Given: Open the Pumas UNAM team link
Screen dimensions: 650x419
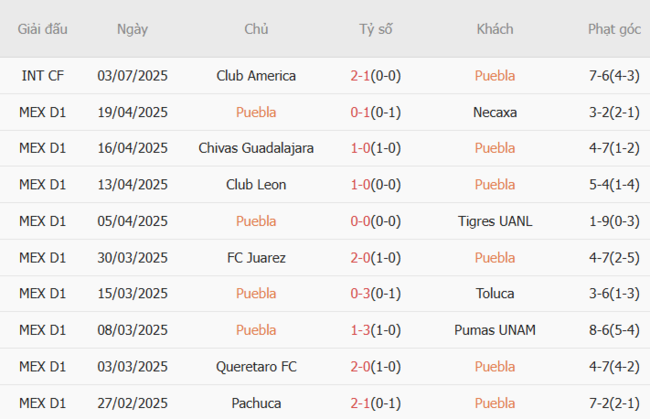Looking at the screenshot, I should (495, 329).
